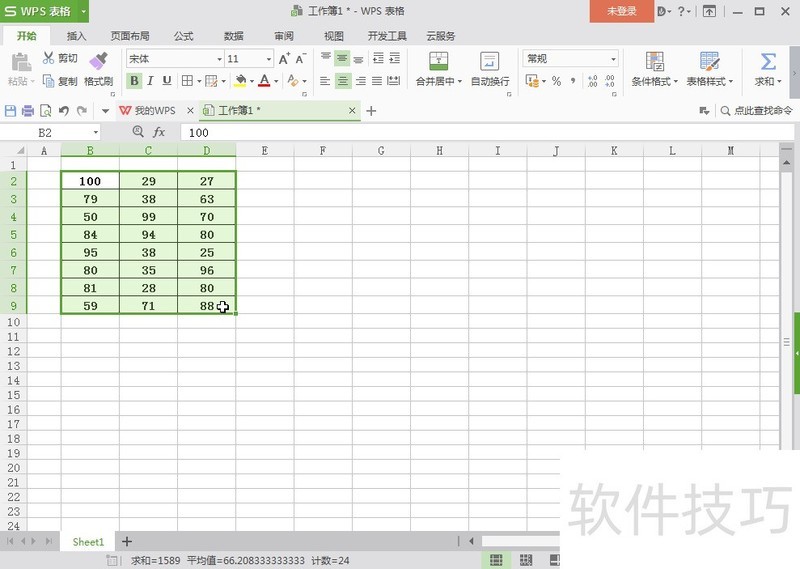Align text left
The height and width of the screenshot is (569, 800).
[324, 81]
